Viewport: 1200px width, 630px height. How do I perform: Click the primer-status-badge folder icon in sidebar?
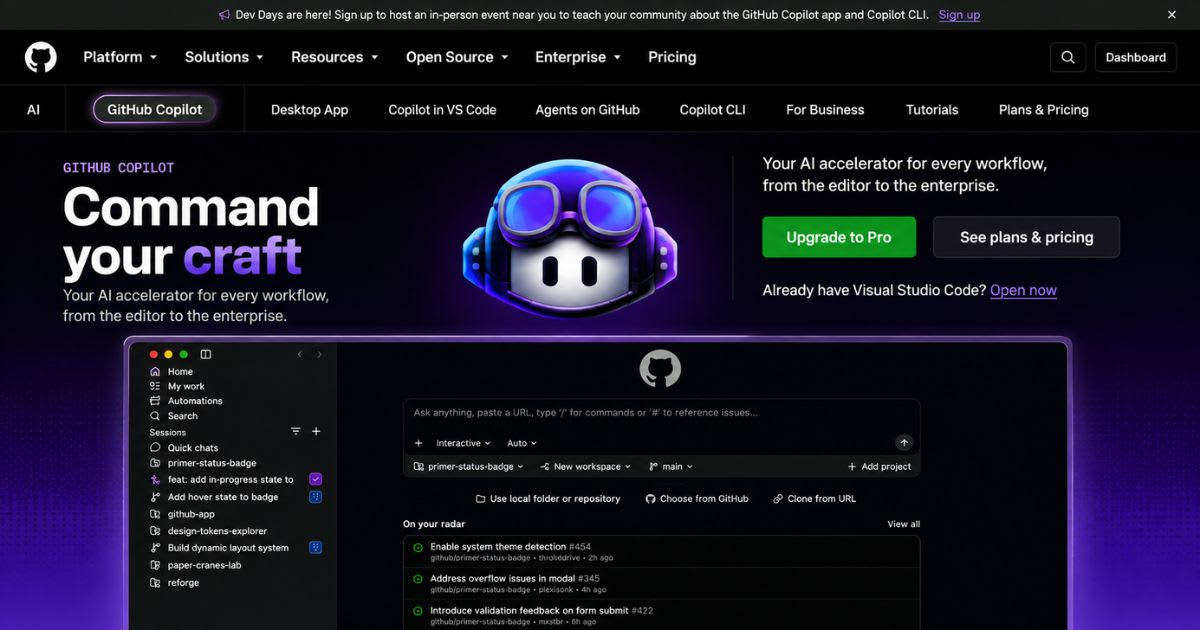[x=155, y=463]
